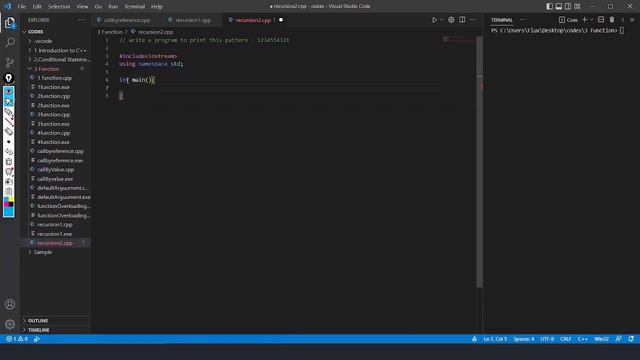
Task: Select the pointer tool in annotation toolbar
Action: pos(9,101)
